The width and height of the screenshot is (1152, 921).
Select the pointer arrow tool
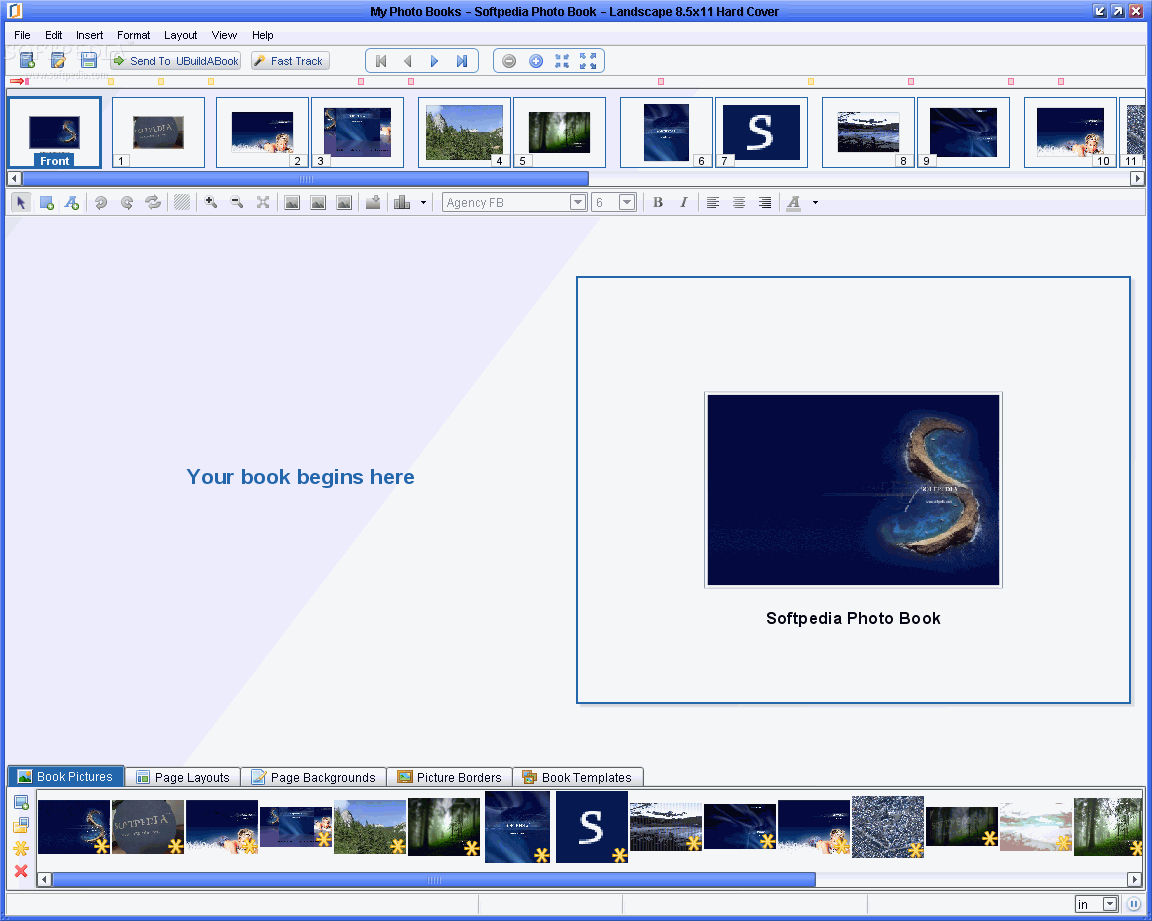[21, 203]
